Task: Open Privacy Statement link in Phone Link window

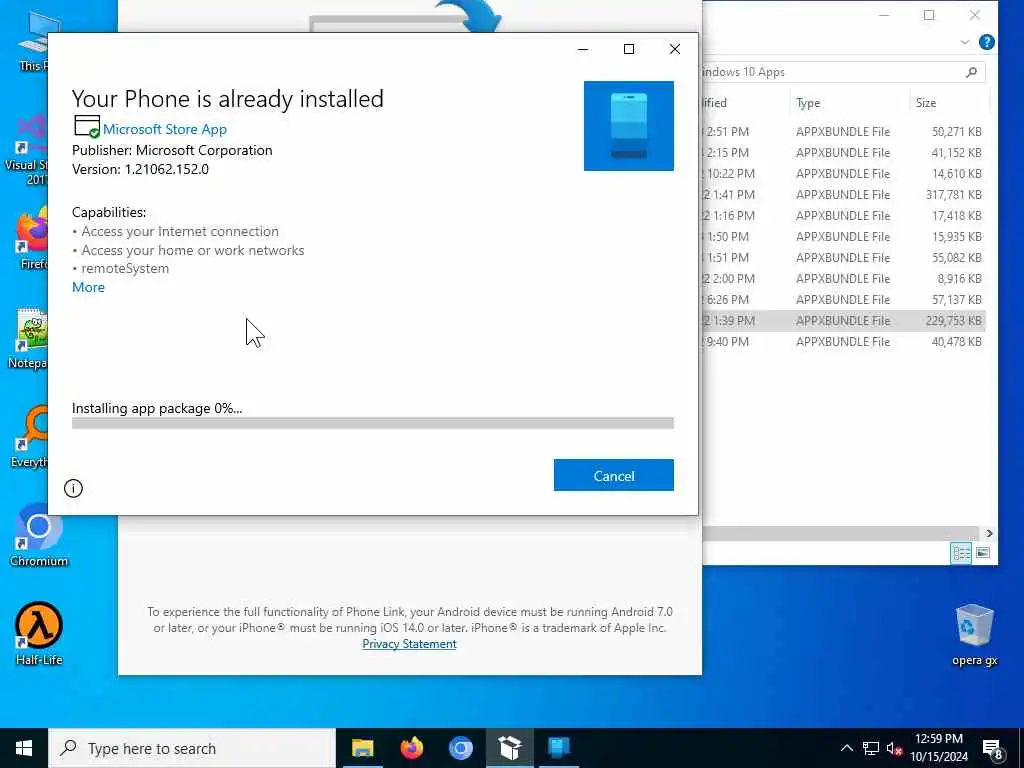Action: (x=409, y=644)
